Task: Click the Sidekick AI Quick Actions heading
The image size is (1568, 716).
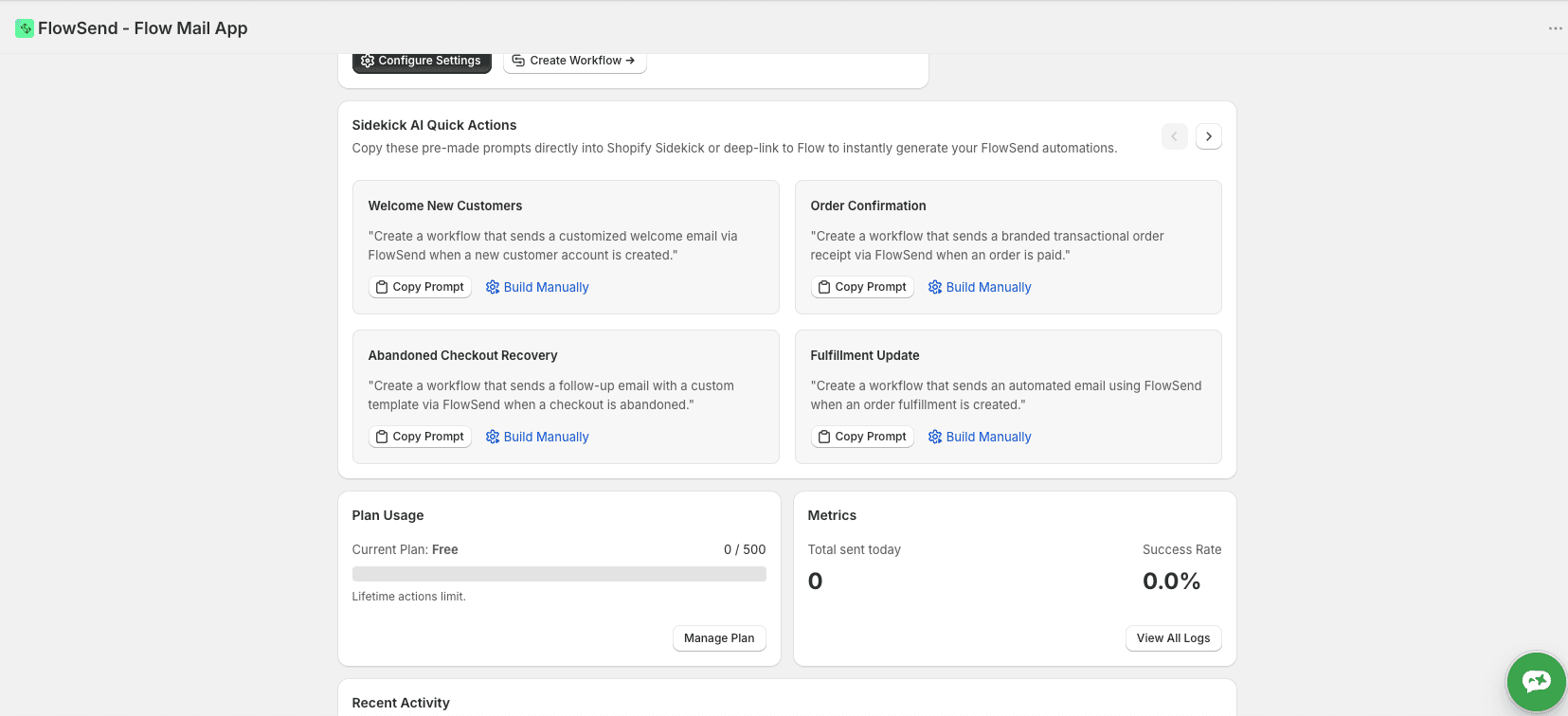Action: pyautogui.click(x=434, y=125)
